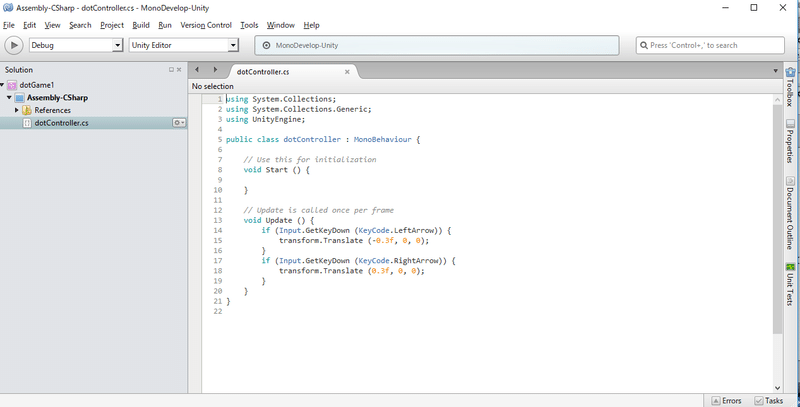800x407 pixels.
Task: Open the Tools menu
Action: (249, 25)
